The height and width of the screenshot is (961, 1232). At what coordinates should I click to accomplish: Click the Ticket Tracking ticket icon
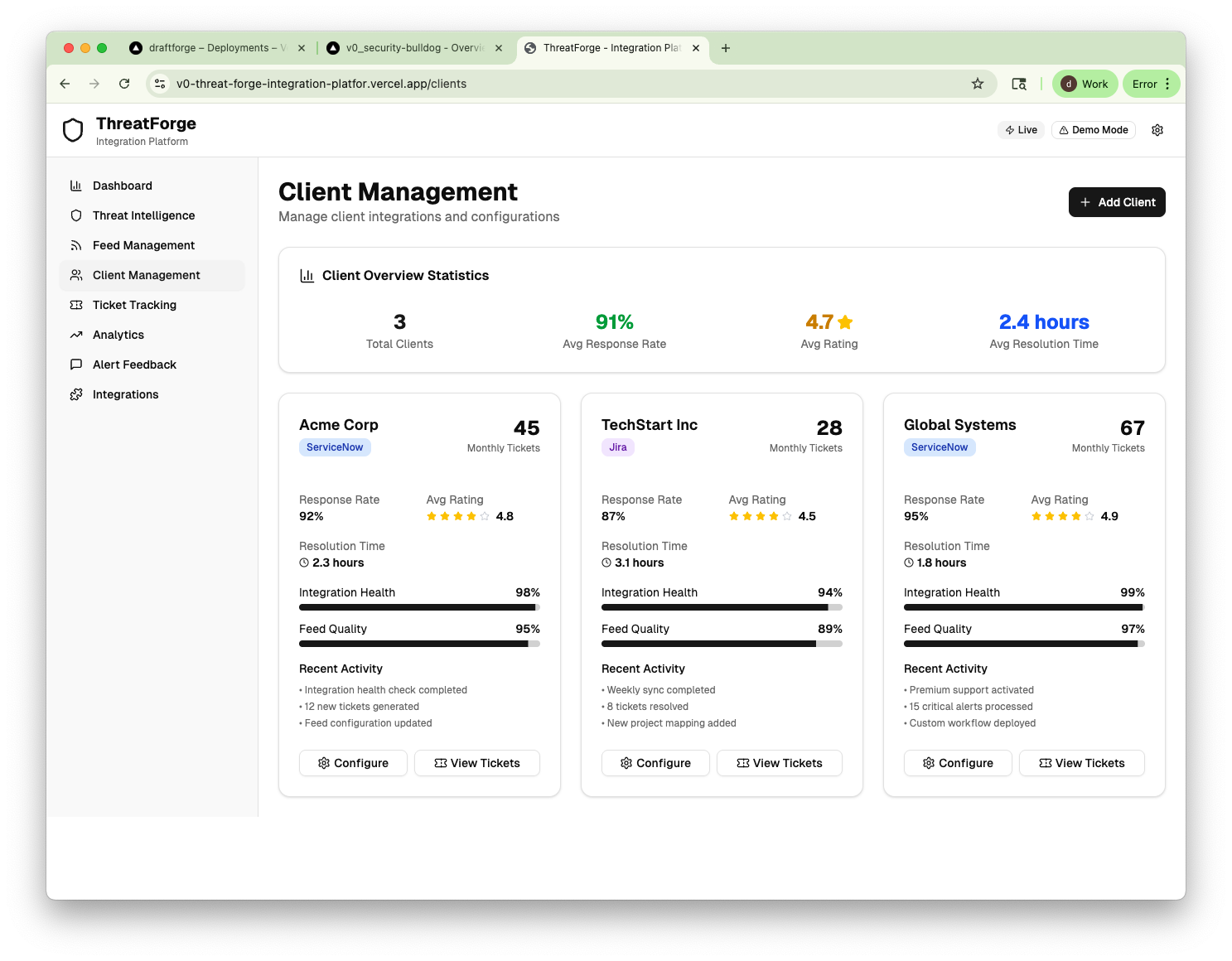(x=76, y=305)
